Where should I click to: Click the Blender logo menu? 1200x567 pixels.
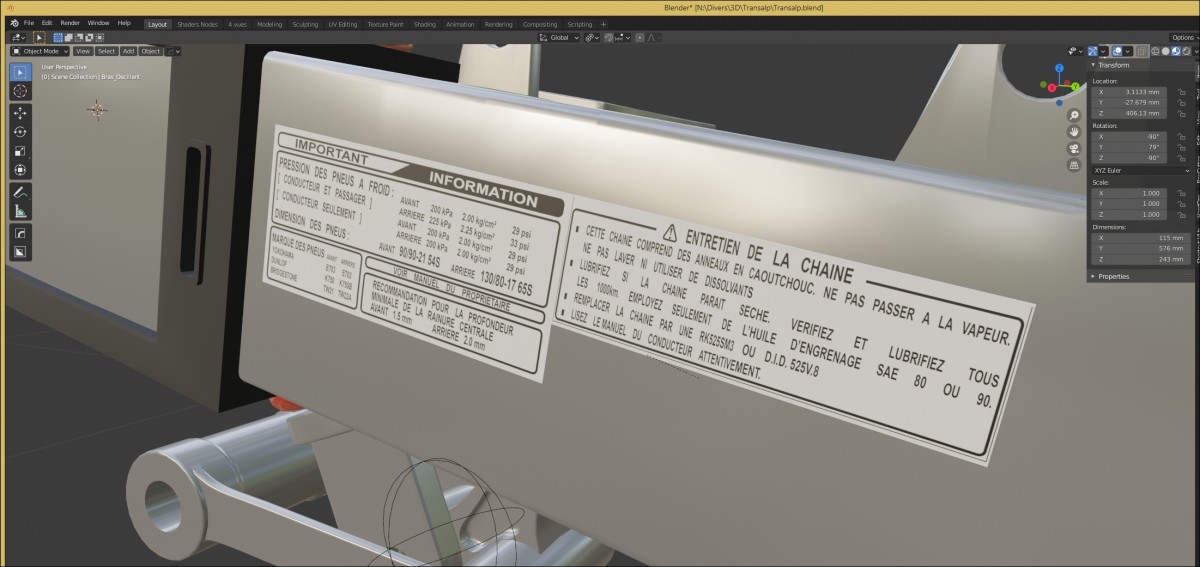coord(14,23)
